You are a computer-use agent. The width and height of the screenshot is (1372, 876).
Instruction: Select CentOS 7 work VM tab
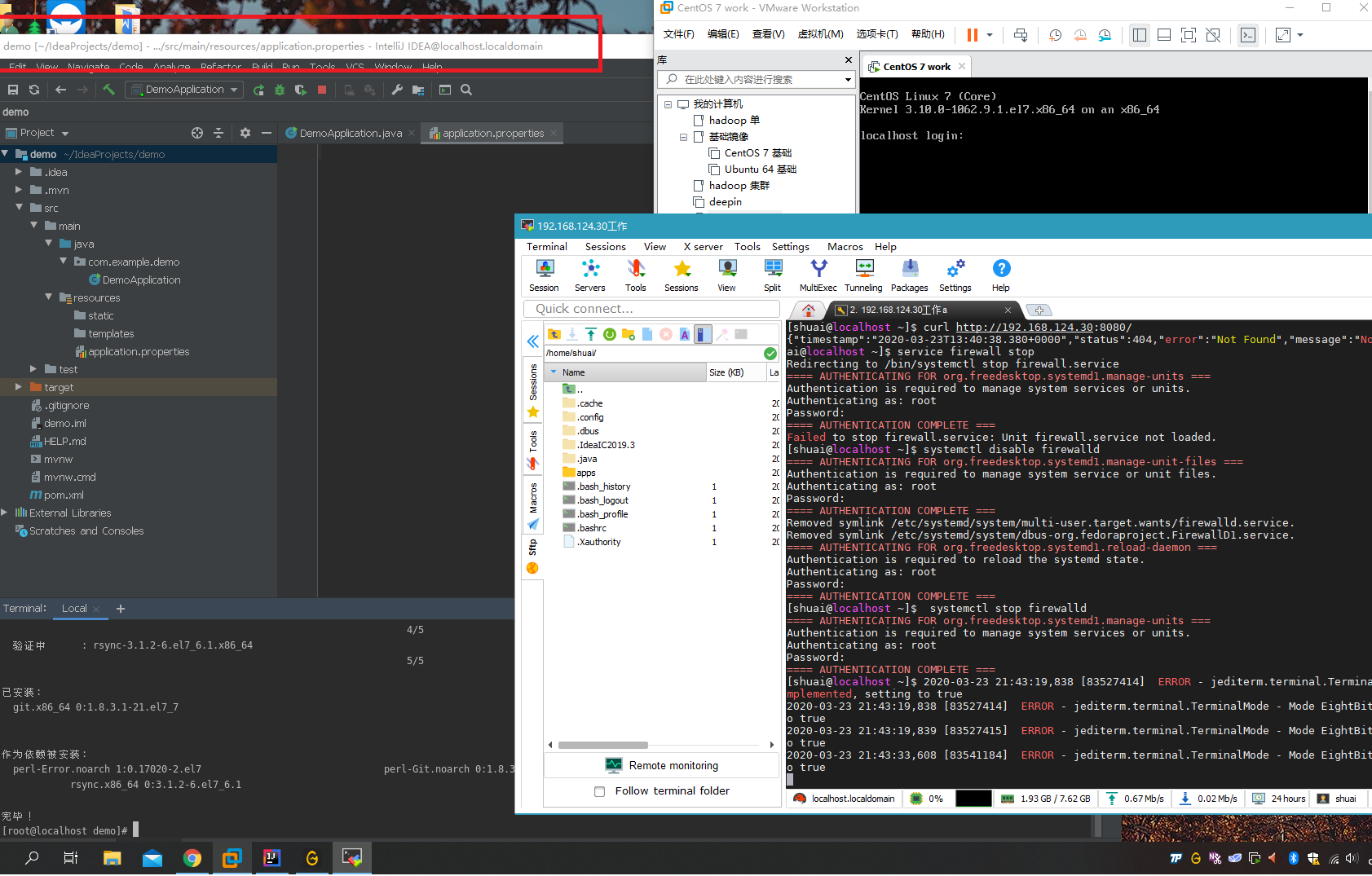tap(916, 67)
